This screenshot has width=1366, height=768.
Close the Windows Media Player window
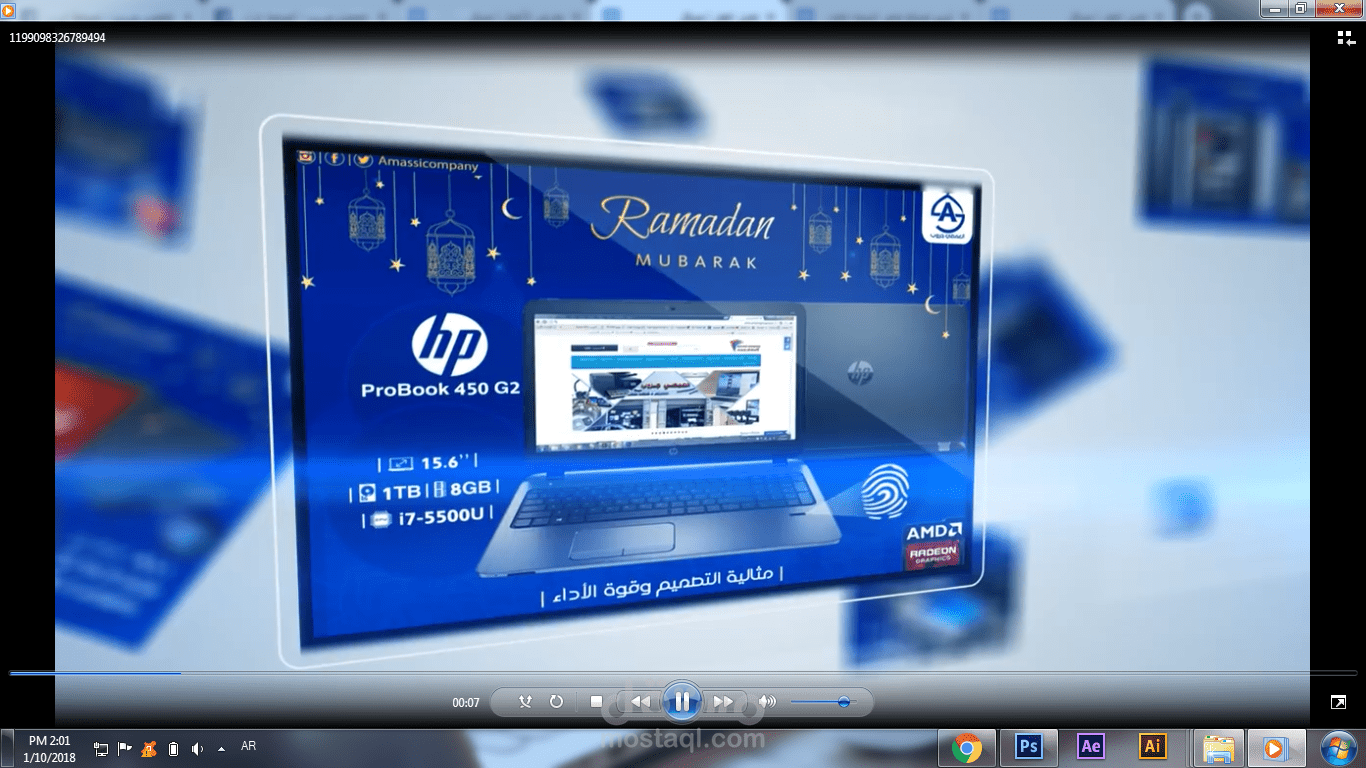click(x=1338, y=8)
